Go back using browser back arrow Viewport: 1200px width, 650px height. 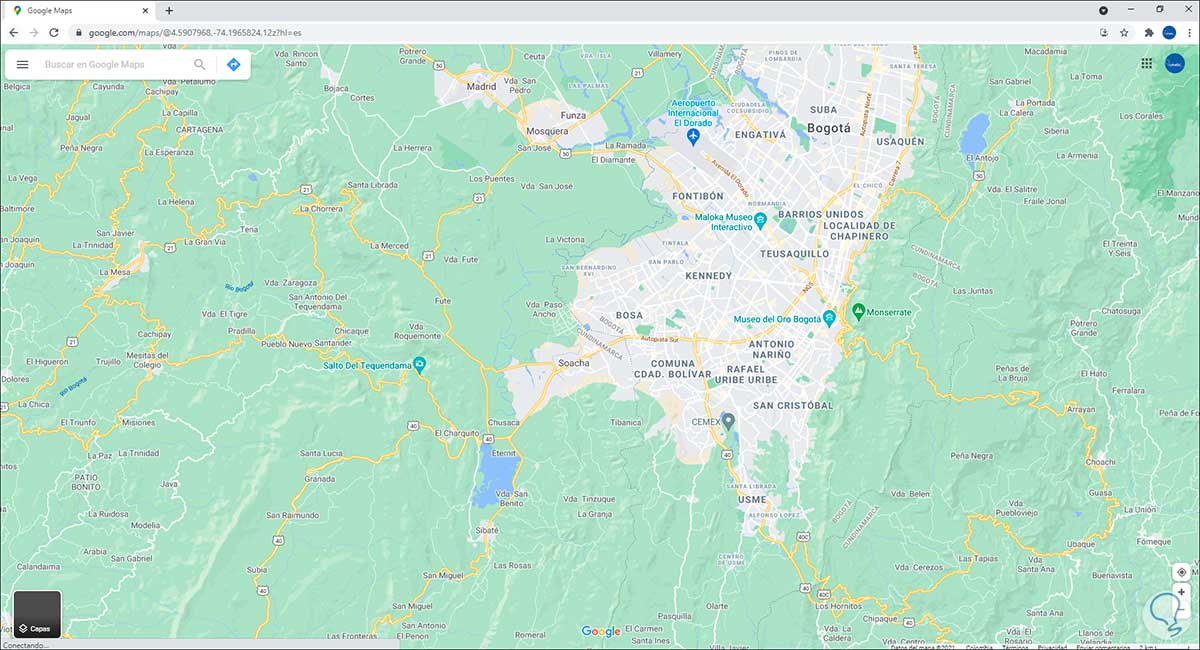(x=13, y=32)
